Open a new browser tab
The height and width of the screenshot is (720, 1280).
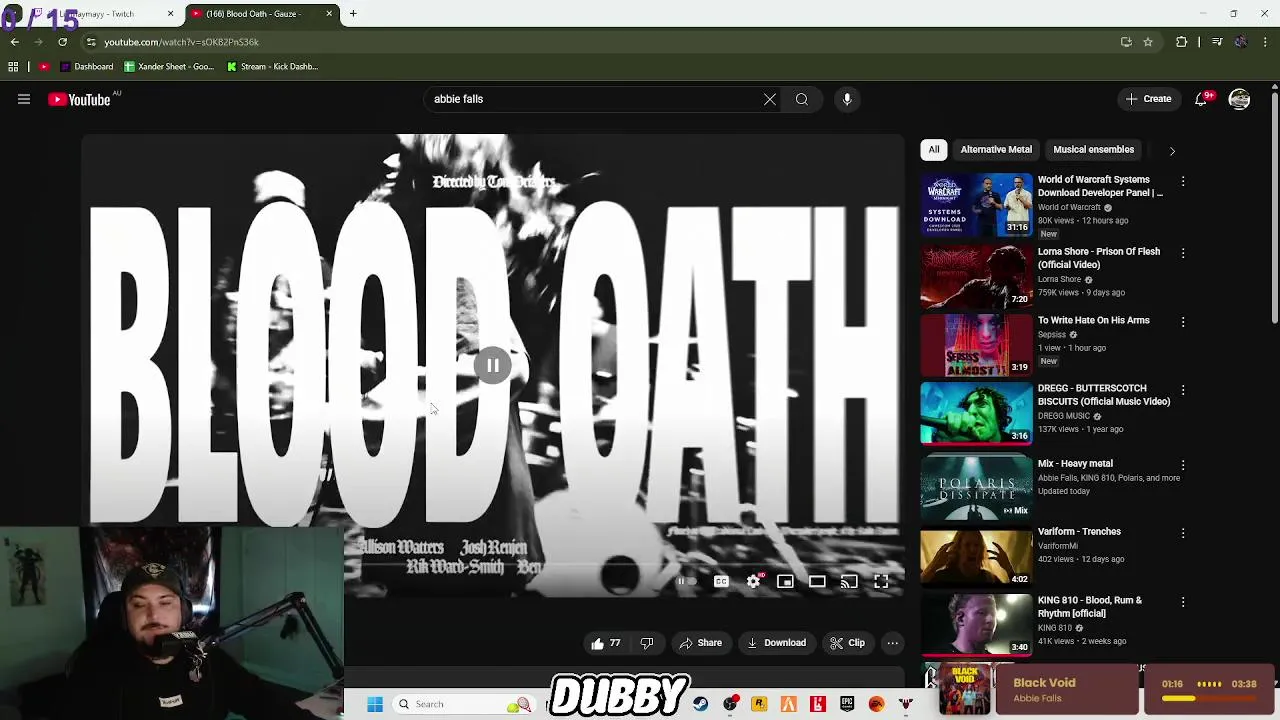click(x=353, y=14)
